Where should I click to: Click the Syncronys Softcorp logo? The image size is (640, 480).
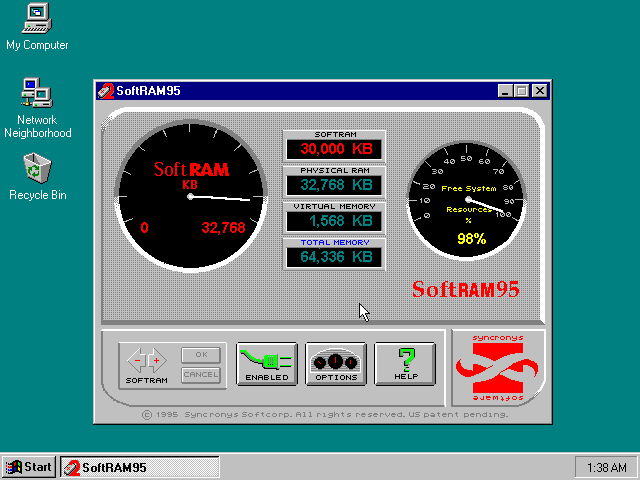tap(498, 368)
